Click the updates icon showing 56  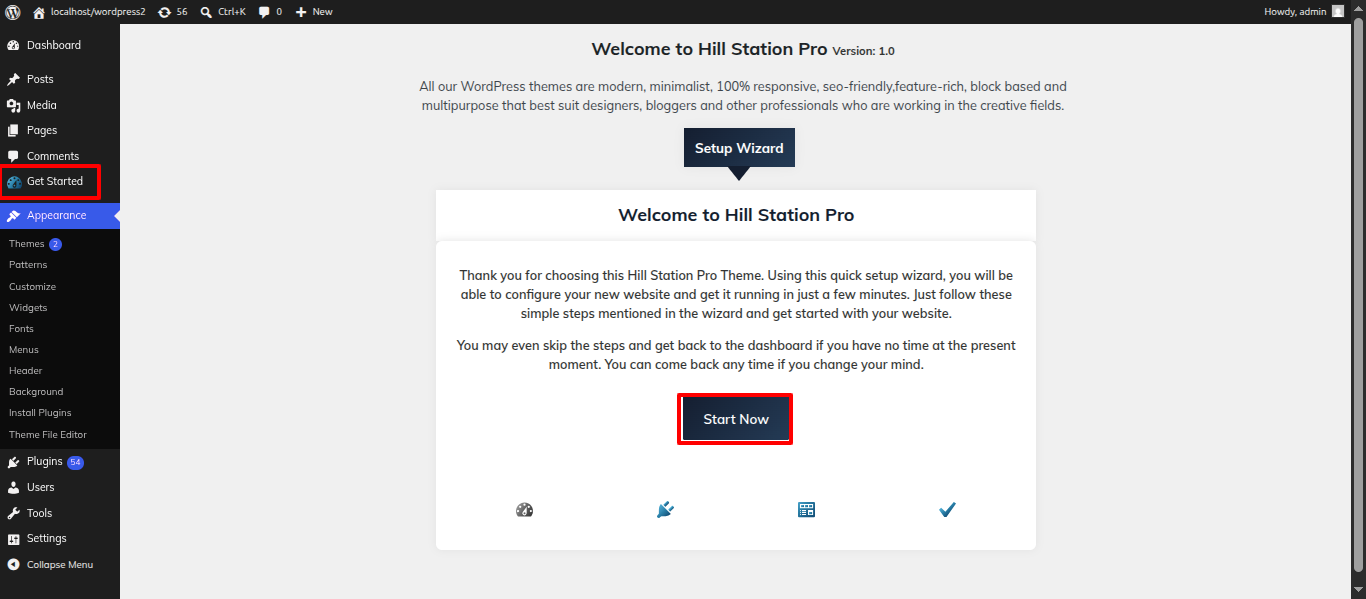pos(164,12)
